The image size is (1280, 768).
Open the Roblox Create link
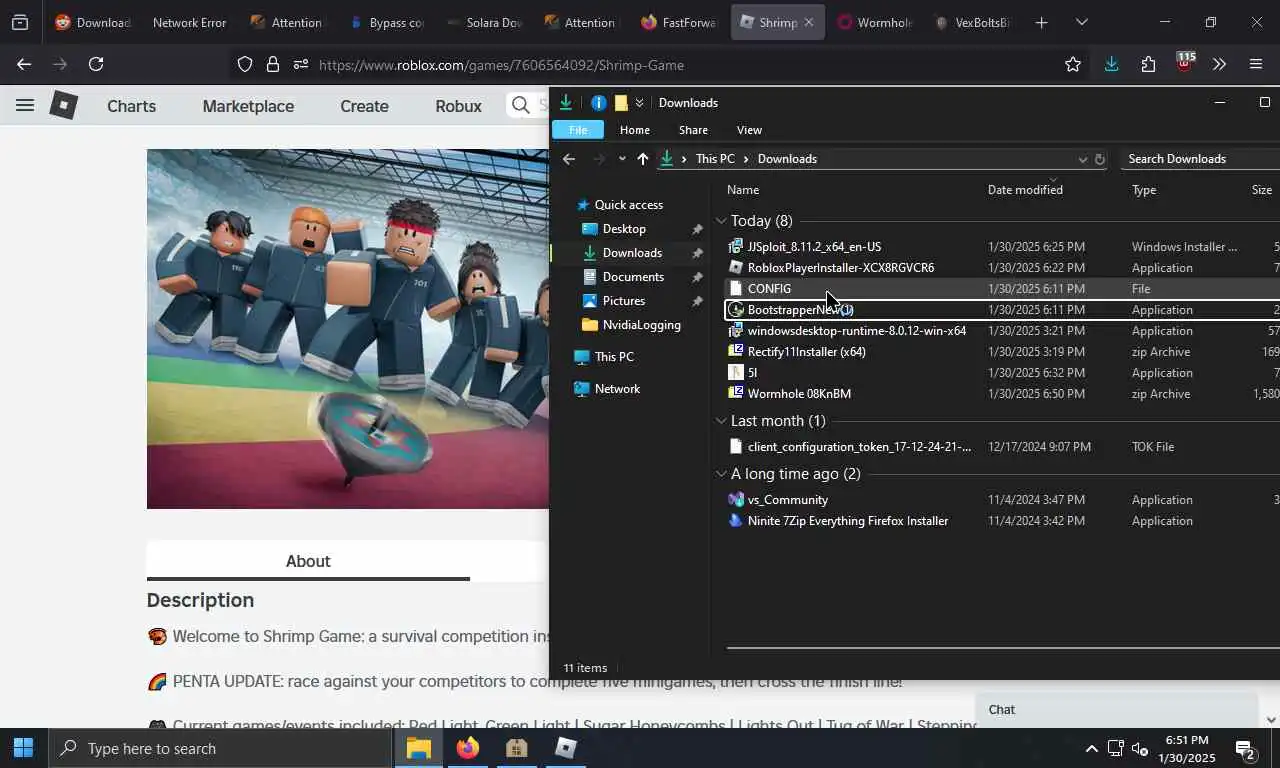pos(364,106)
